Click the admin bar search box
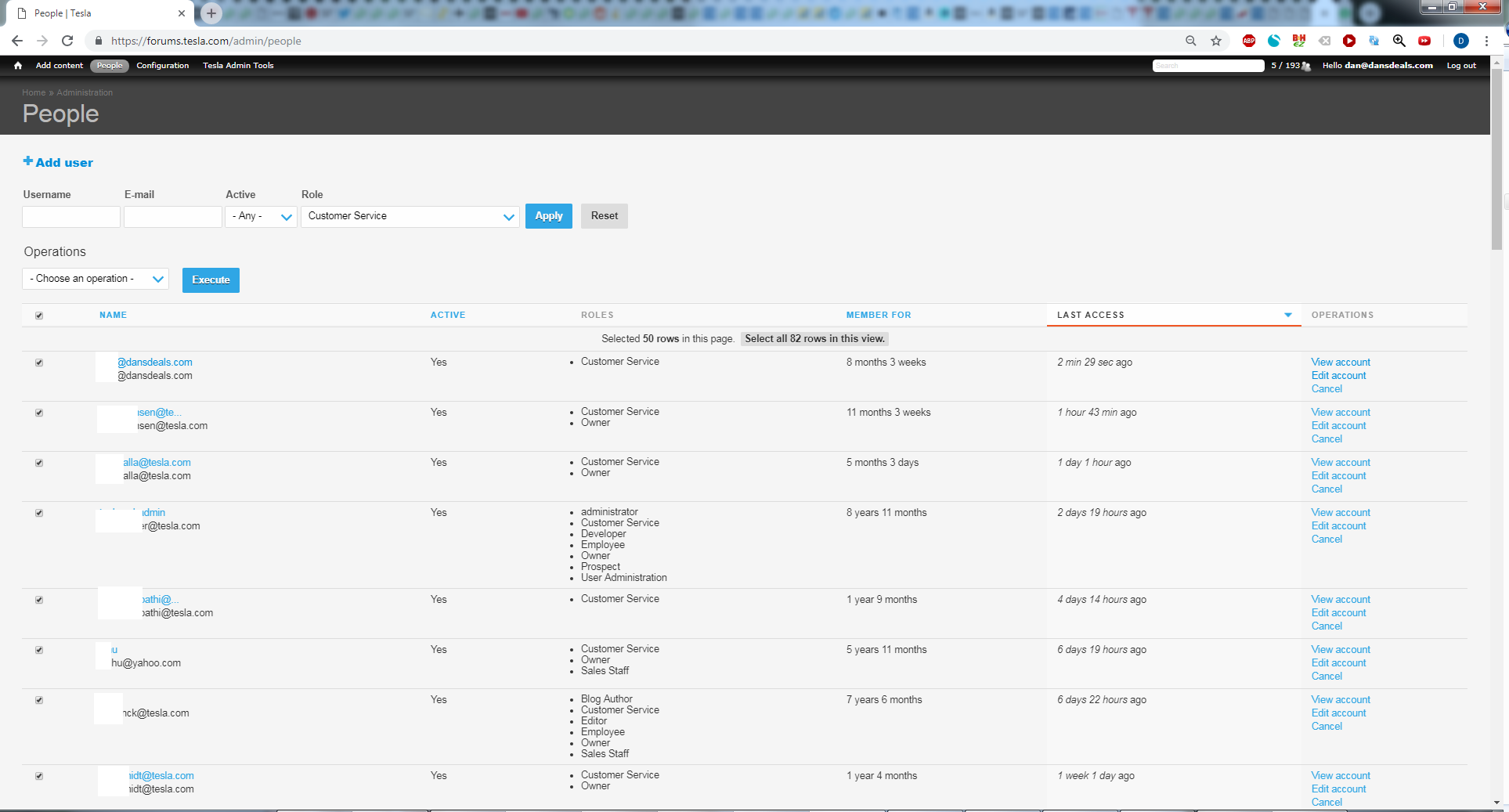 pyautogui.click(x=1208, y=66)
